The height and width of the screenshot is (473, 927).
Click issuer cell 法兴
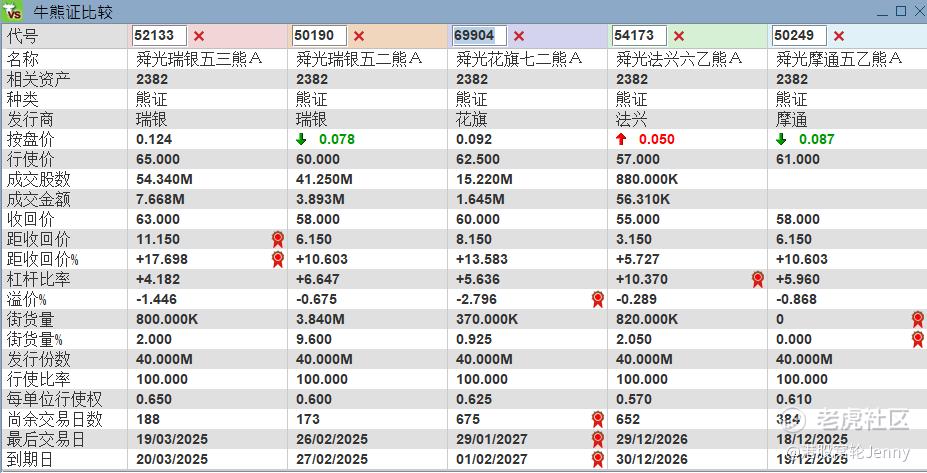click(x=631, y=119)
